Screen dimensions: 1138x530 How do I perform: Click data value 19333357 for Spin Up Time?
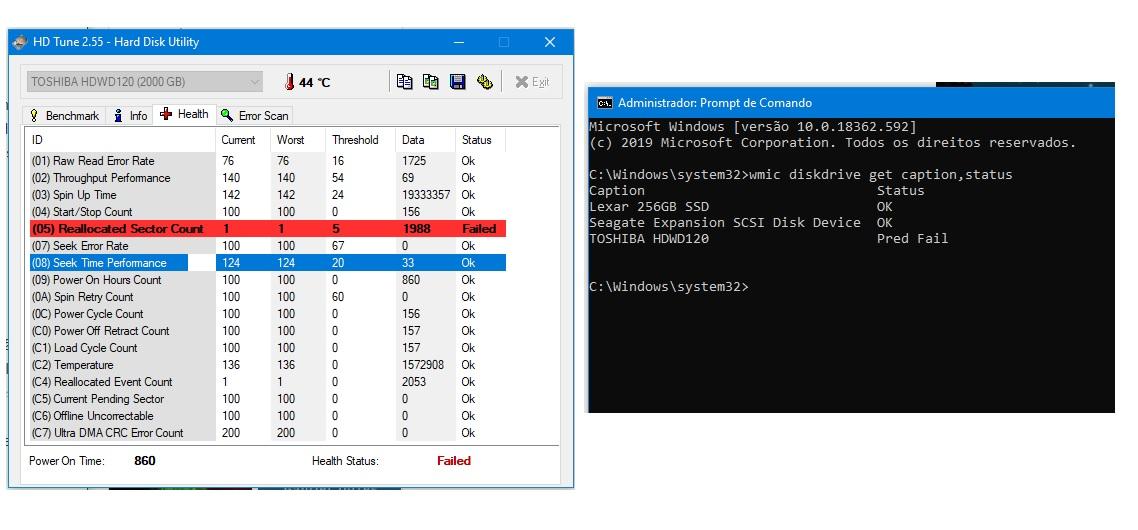(425, 195)
